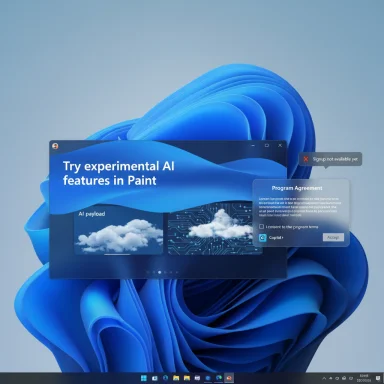Viewport: 384px width, 384px height.
Task: Jump to the last carousel page dot
Action: pyautogui.click(x=177, y=272)
